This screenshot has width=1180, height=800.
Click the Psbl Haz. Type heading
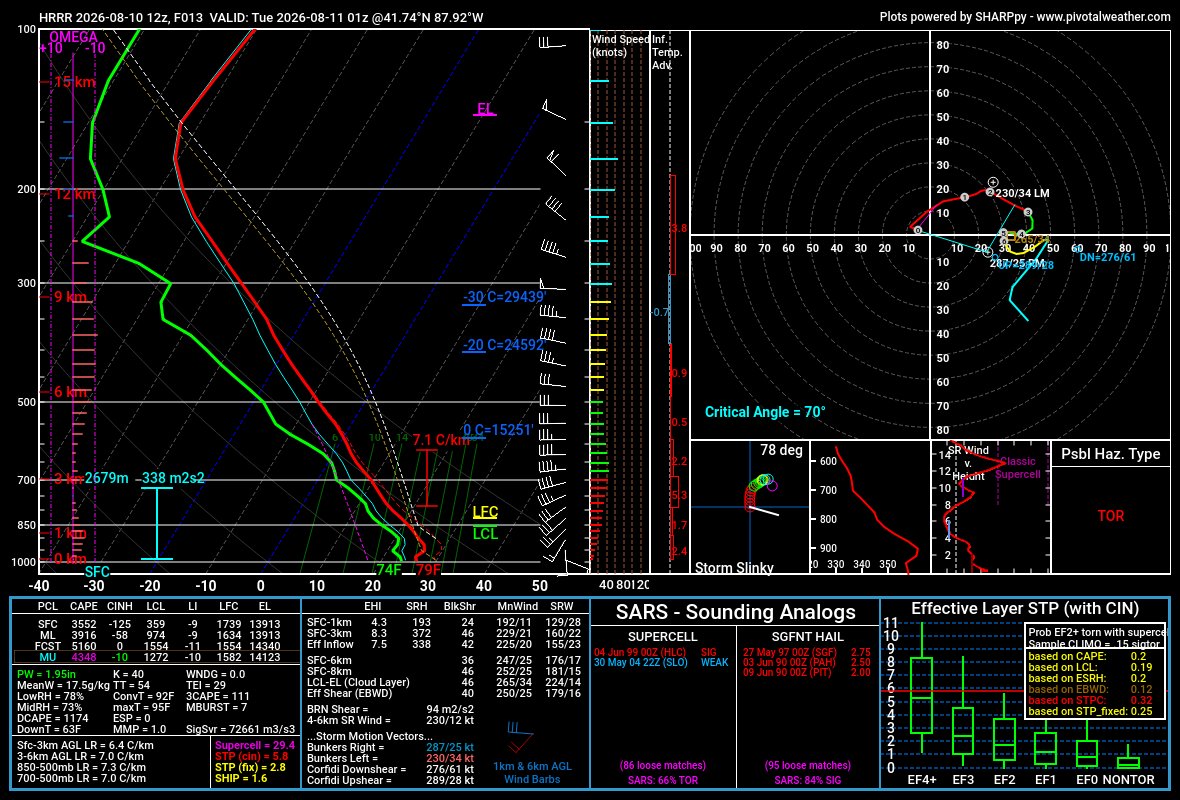point(1110,454)
